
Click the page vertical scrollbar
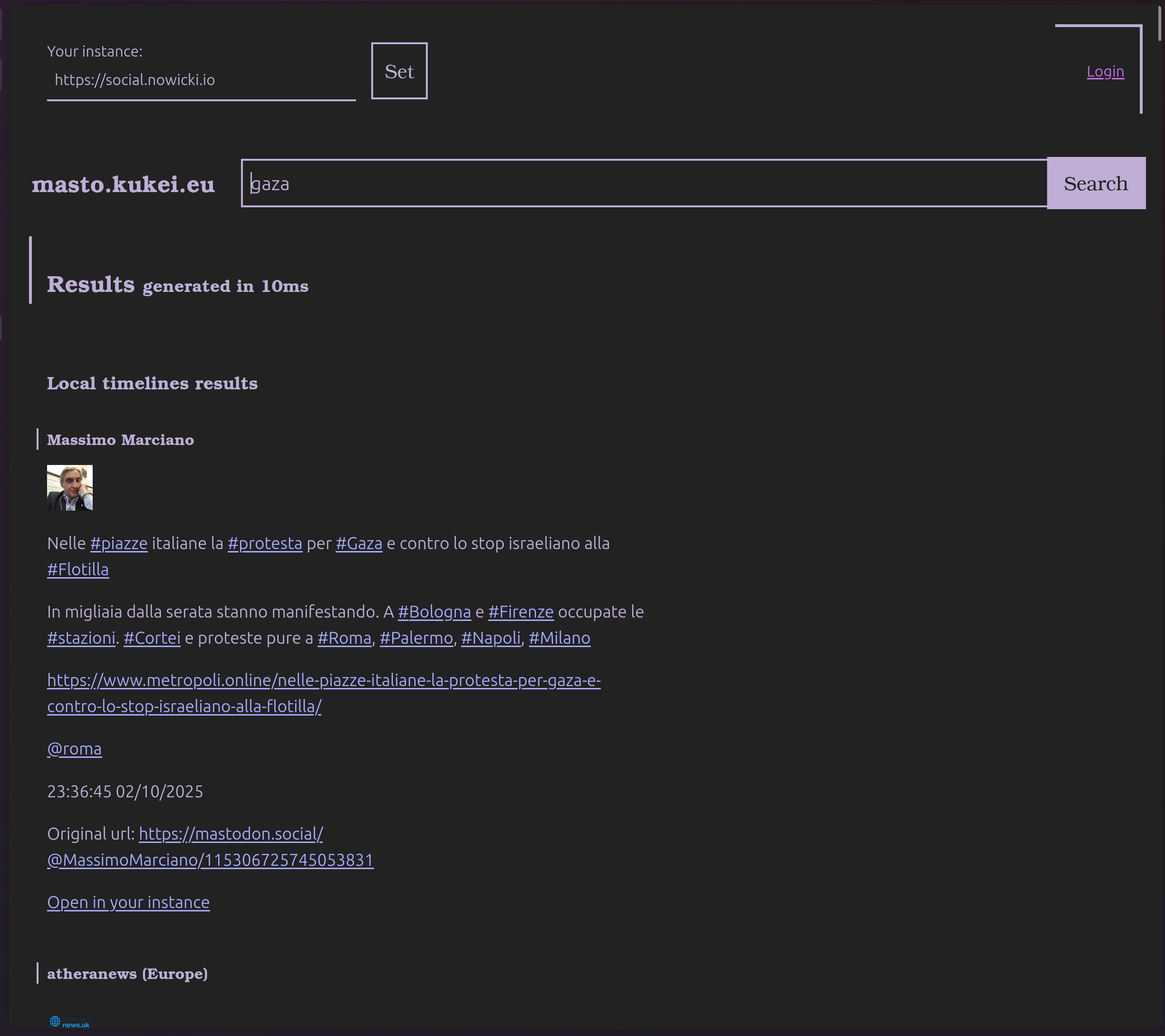(1159, 23)
